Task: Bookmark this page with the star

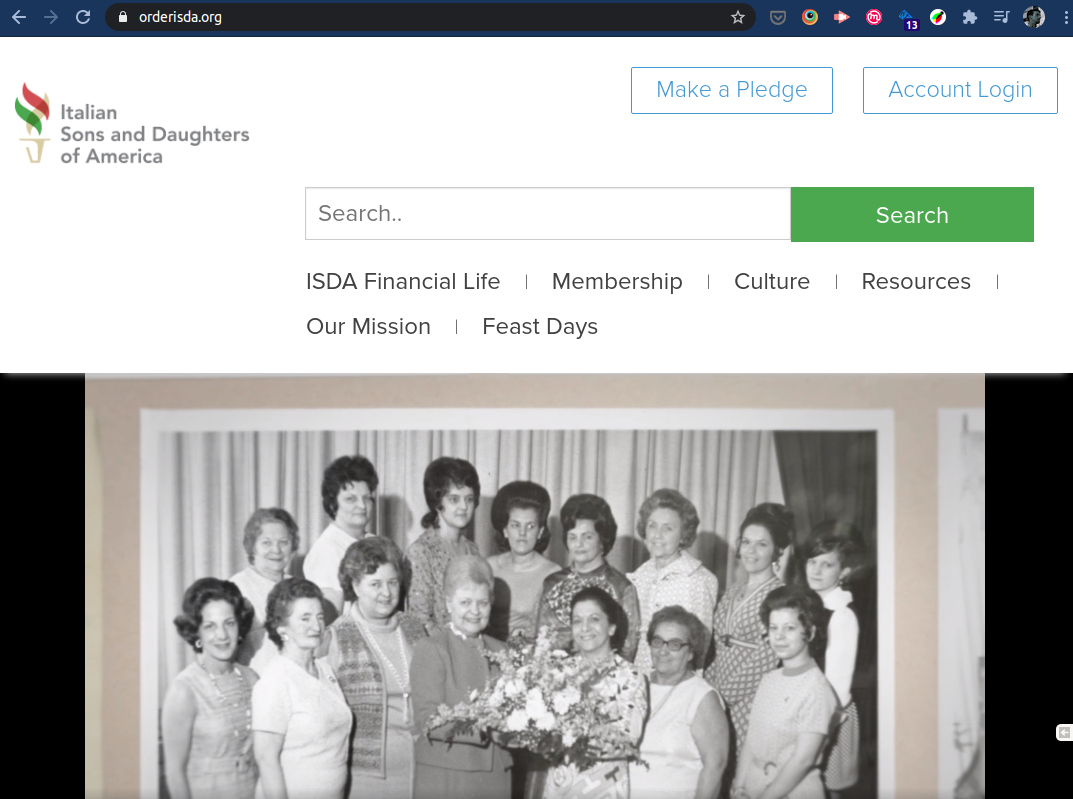Action: point(738,17)
